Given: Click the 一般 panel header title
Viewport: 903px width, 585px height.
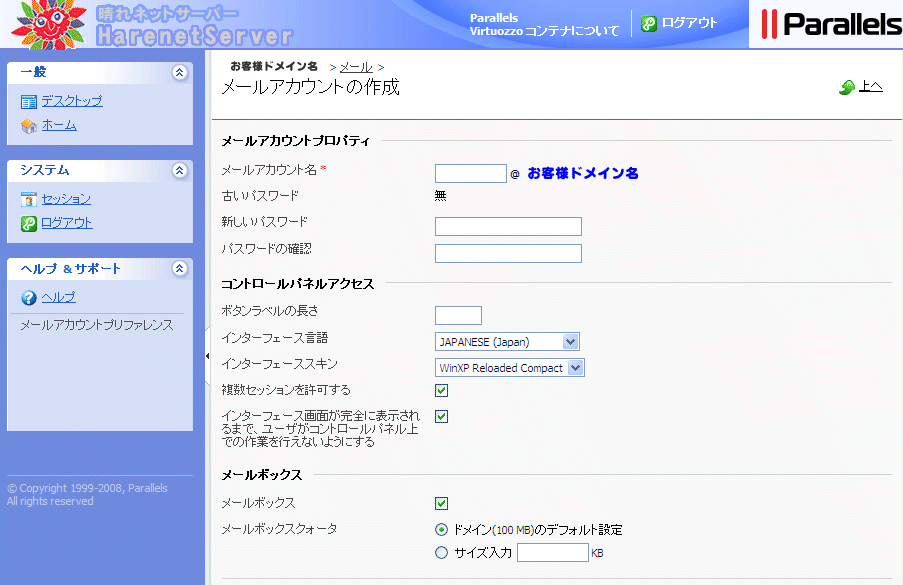Looking at the screenshot, I should click(x=33, y=72).
